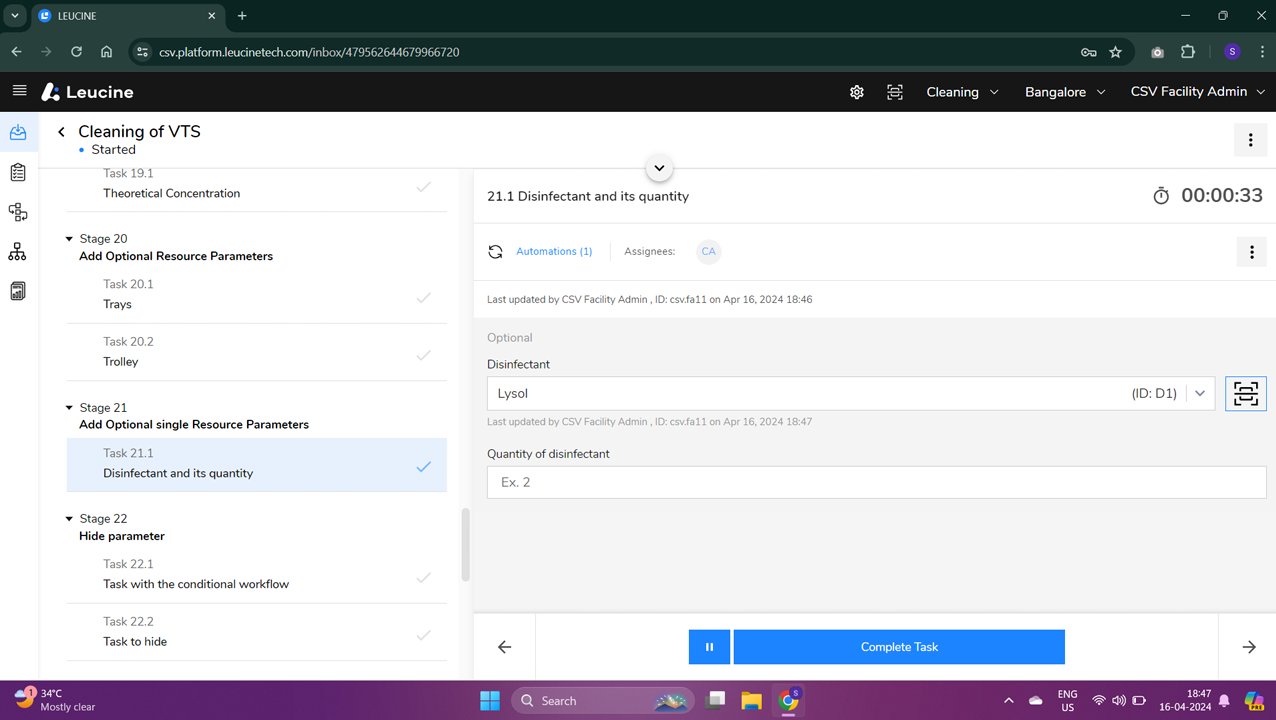
Task: Click the Complete Task button
Action: 899,647
